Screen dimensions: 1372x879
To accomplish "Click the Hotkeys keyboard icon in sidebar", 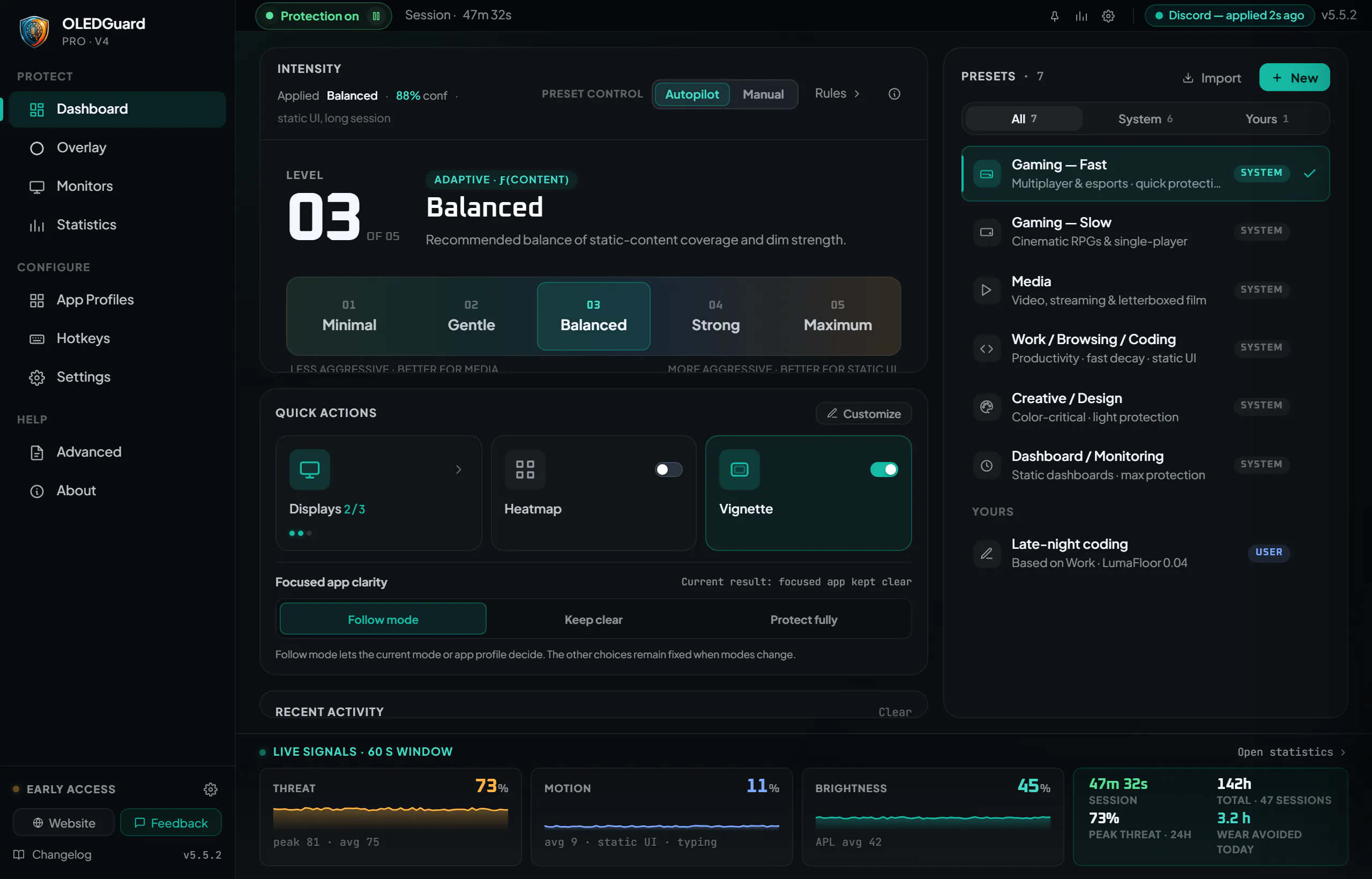I will click(36, 339).
